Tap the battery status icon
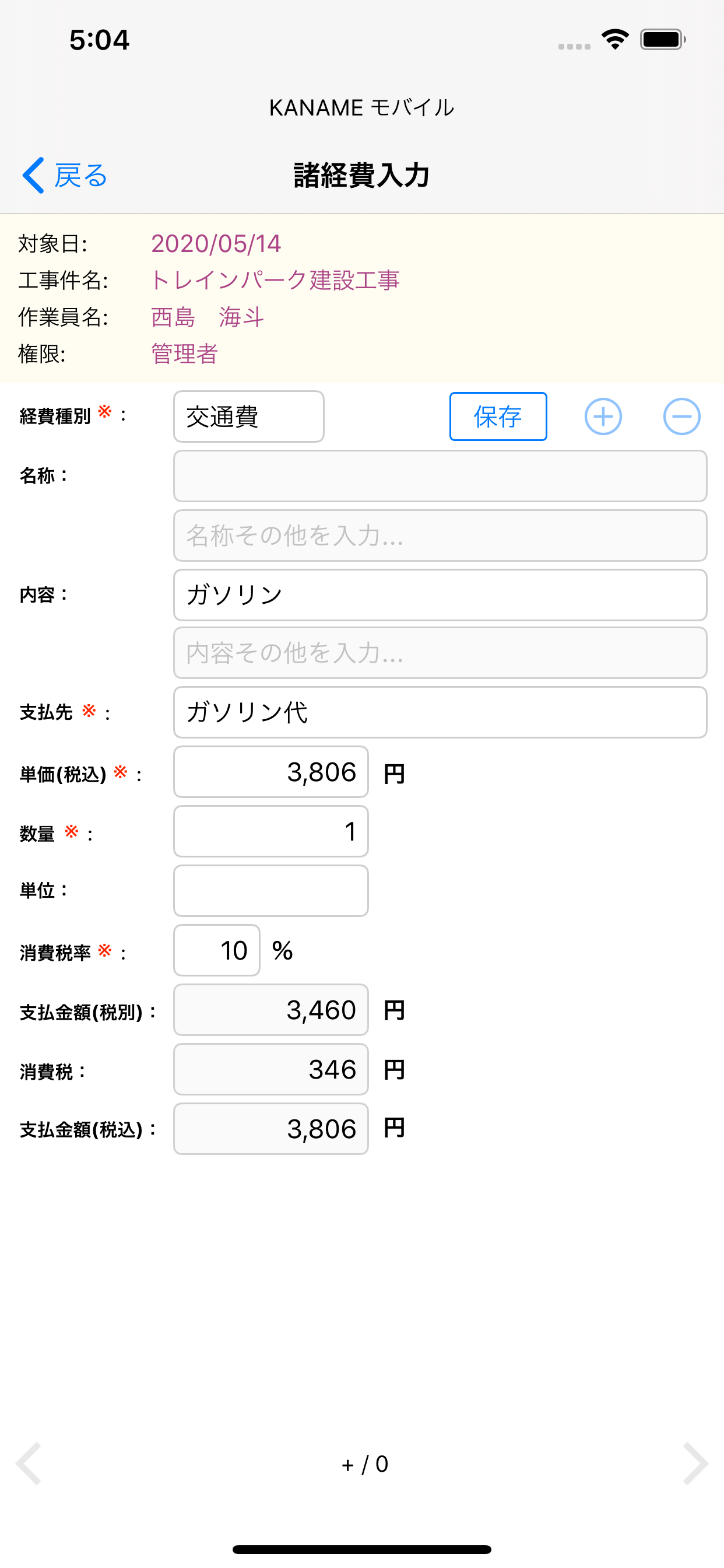 click(662, 40)
